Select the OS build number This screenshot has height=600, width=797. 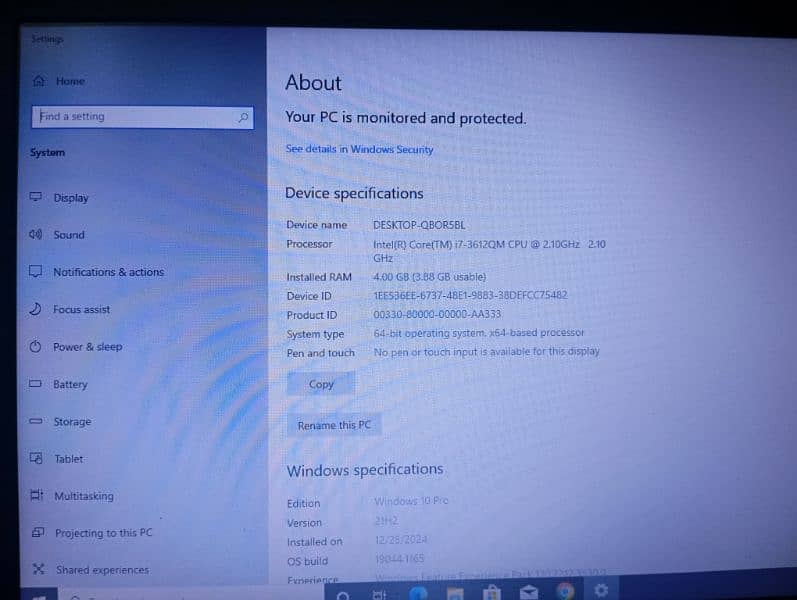[399, 559]
